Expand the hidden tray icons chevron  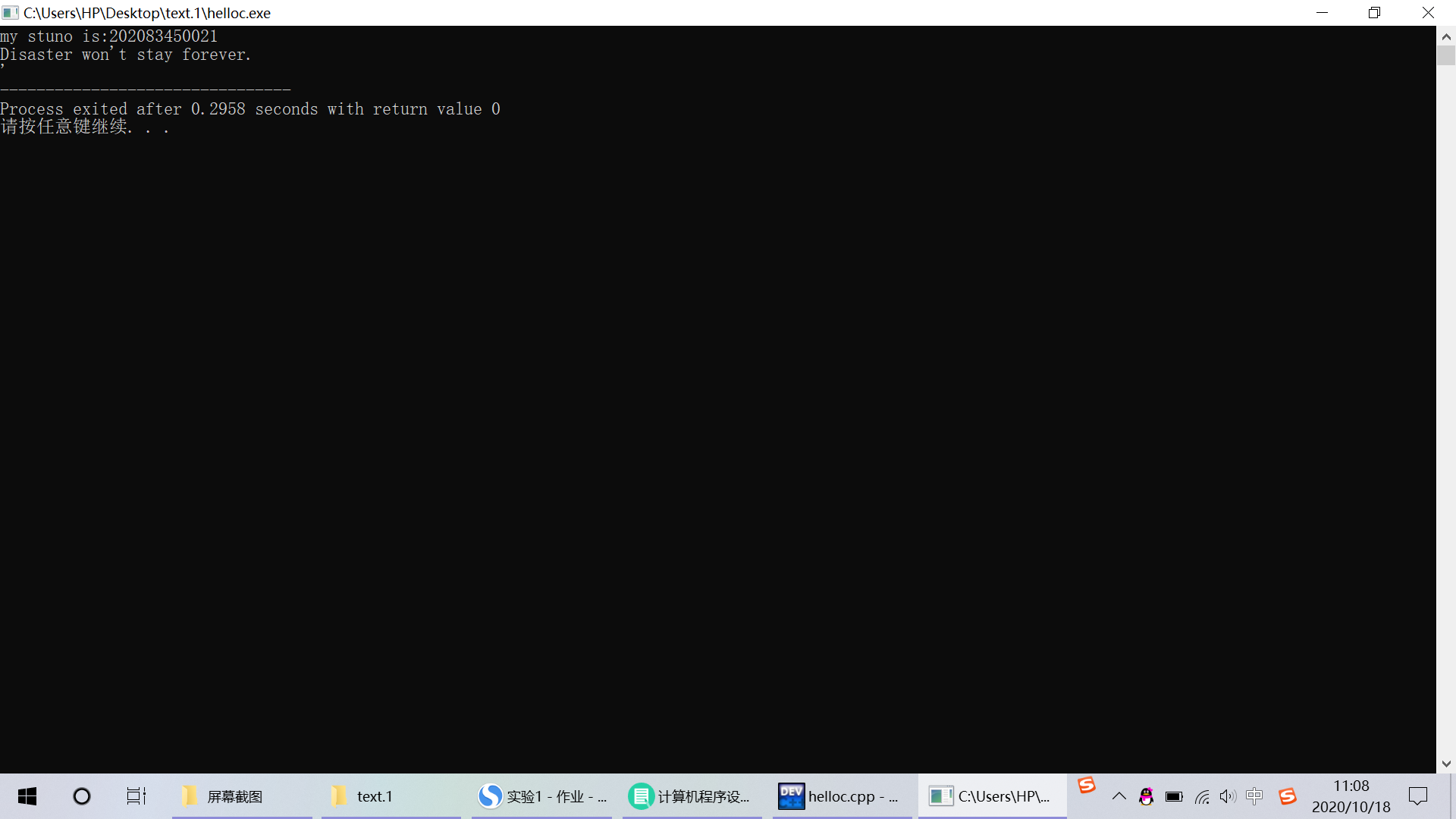tap(1119, 796)
